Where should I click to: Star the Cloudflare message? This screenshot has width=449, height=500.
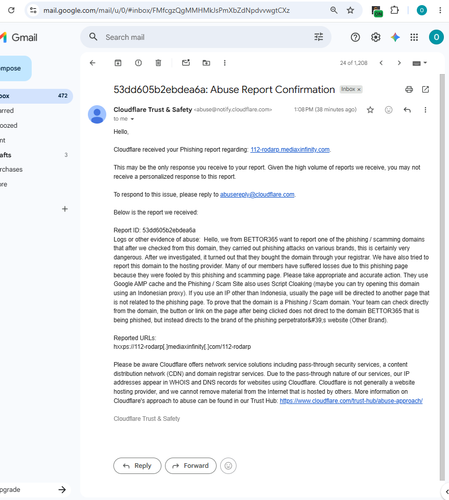tap(370, 110)
